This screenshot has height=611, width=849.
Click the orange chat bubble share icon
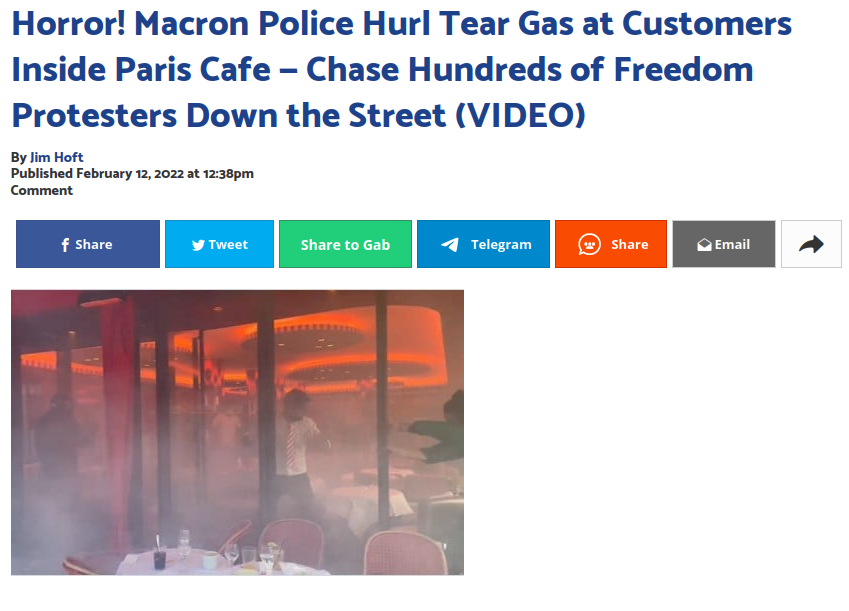[589, 245]
